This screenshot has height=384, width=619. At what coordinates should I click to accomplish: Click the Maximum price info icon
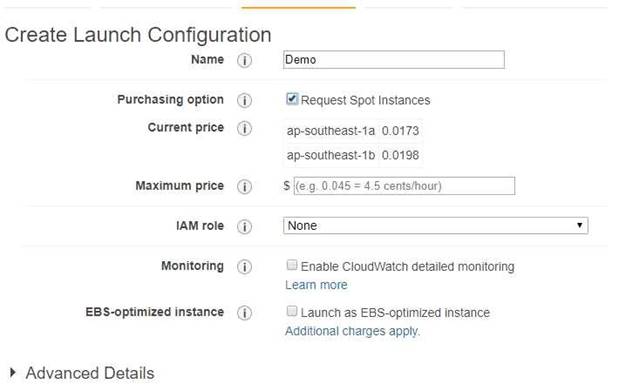[x=244, y=186]
